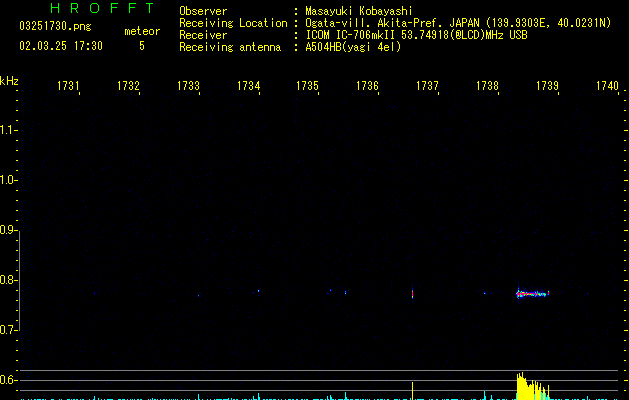
Task: Click the 1736 time axis label
Action: click(367, 85)
